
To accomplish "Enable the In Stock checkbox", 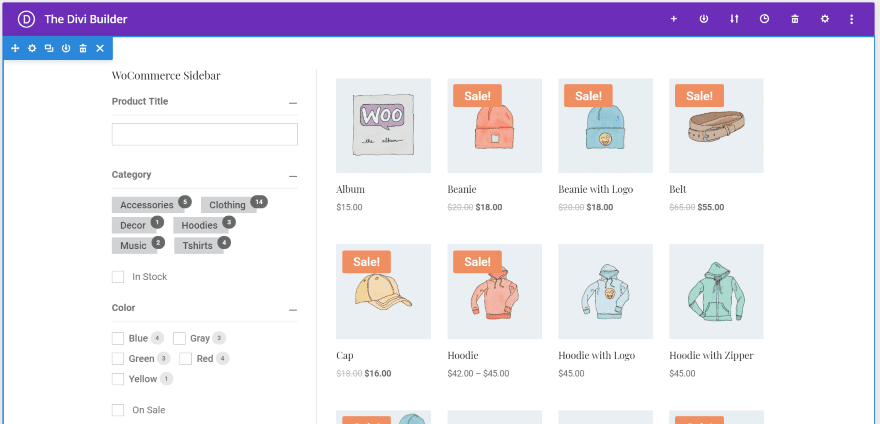I will tap(118, 277).
